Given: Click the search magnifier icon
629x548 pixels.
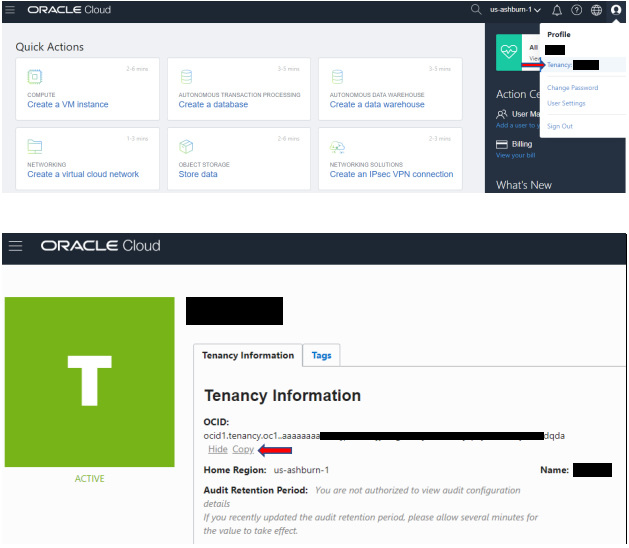Looking at the screenshot, I should click(476, 9).
